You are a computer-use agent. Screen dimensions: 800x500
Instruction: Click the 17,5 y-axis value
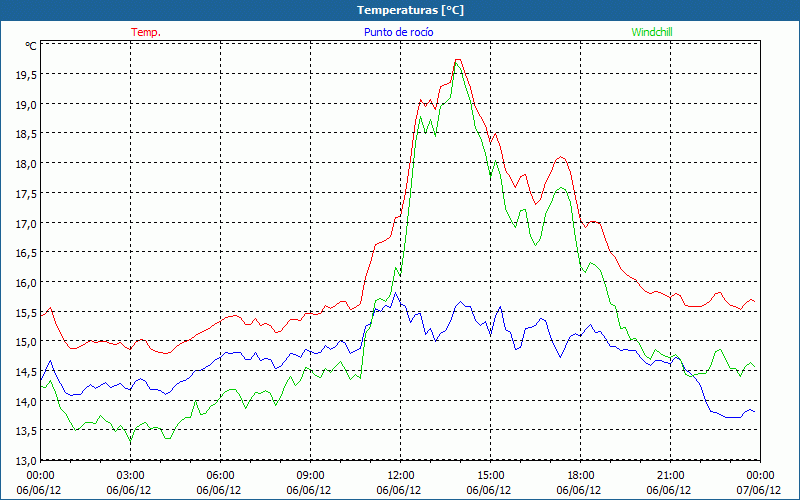pos(27,194)
